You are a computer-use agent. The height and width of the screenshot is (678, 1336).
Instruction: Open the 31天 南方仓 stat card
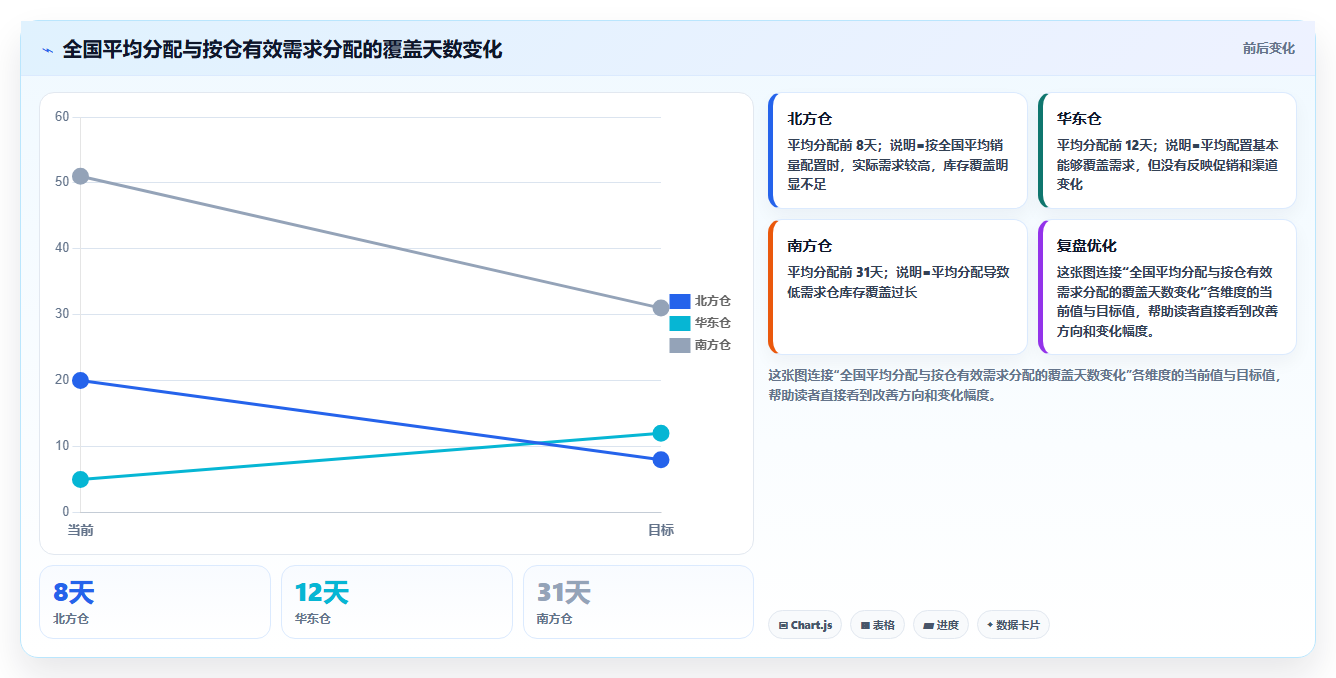638,602
